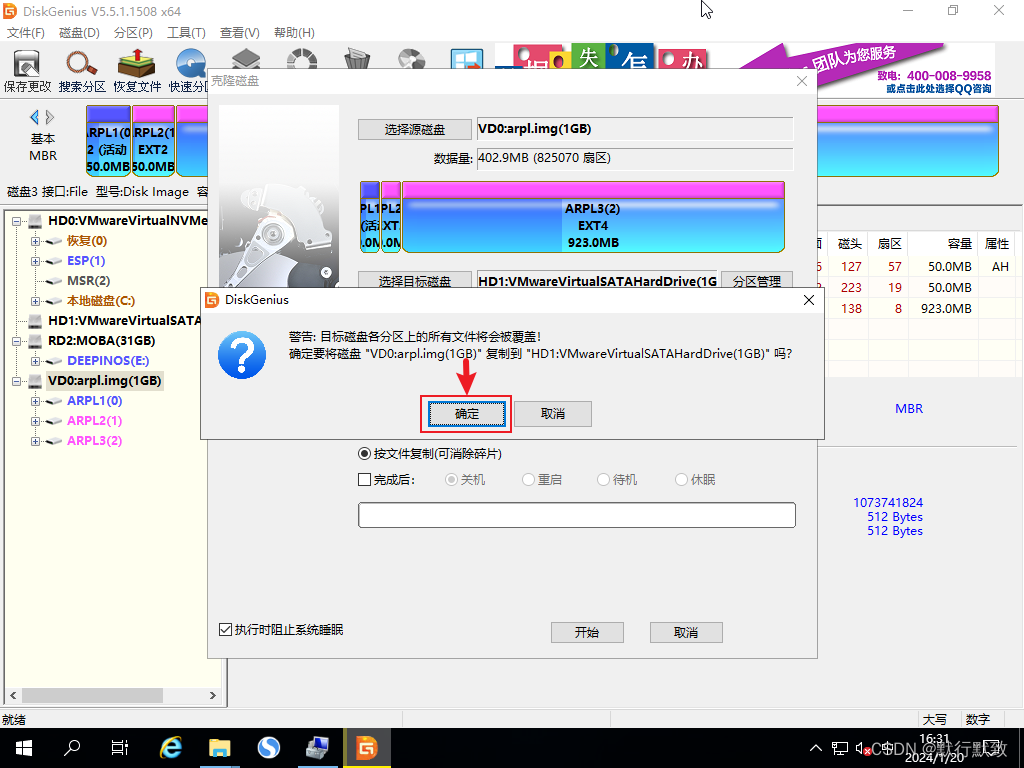Expand the 本地磁盘(C:) node
This screenshot has width=1024, height=768.
tap(36, 302)
